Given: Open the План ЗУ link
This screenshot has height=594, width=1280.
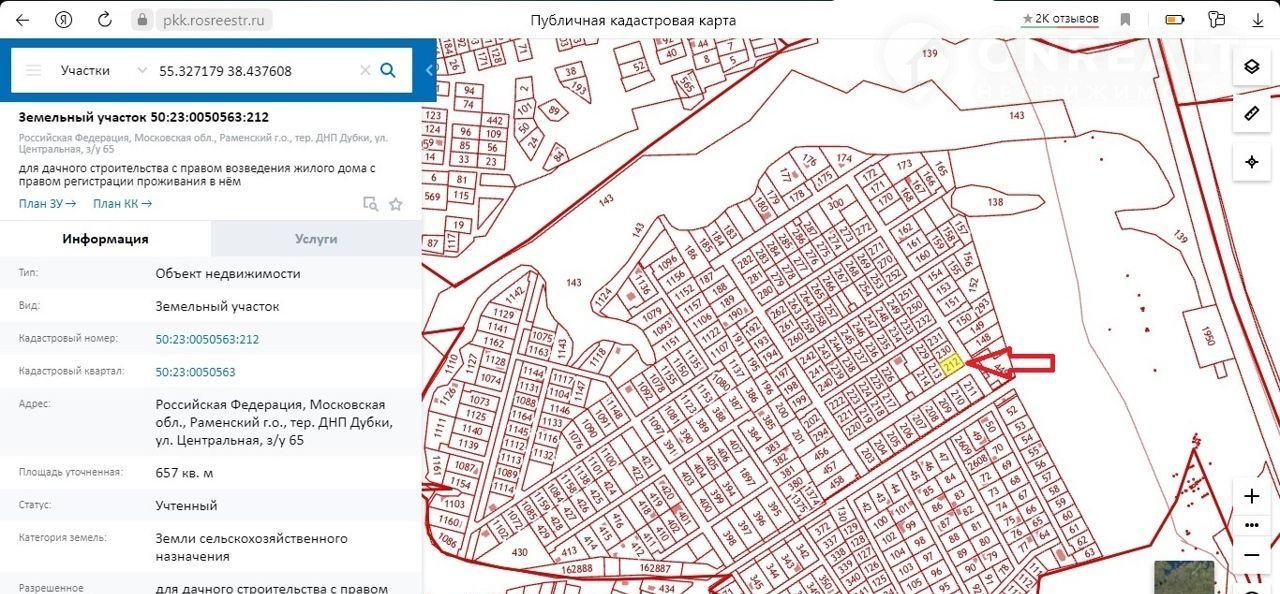Looking at the screenshot, I should coord(47,204).
